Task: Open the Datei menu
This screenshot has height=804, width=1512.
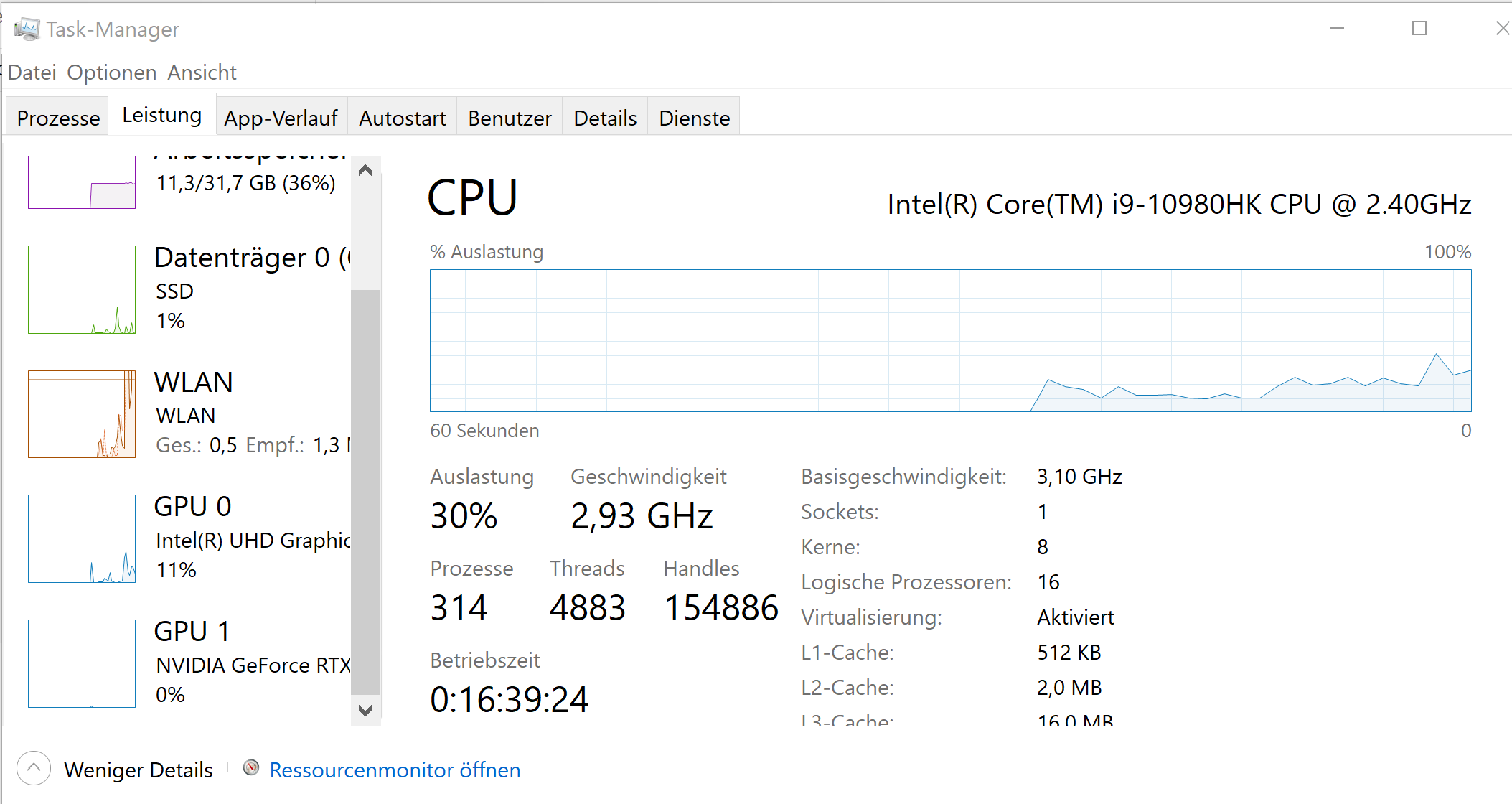Action: pyautogui.click(x=32, y=73)
